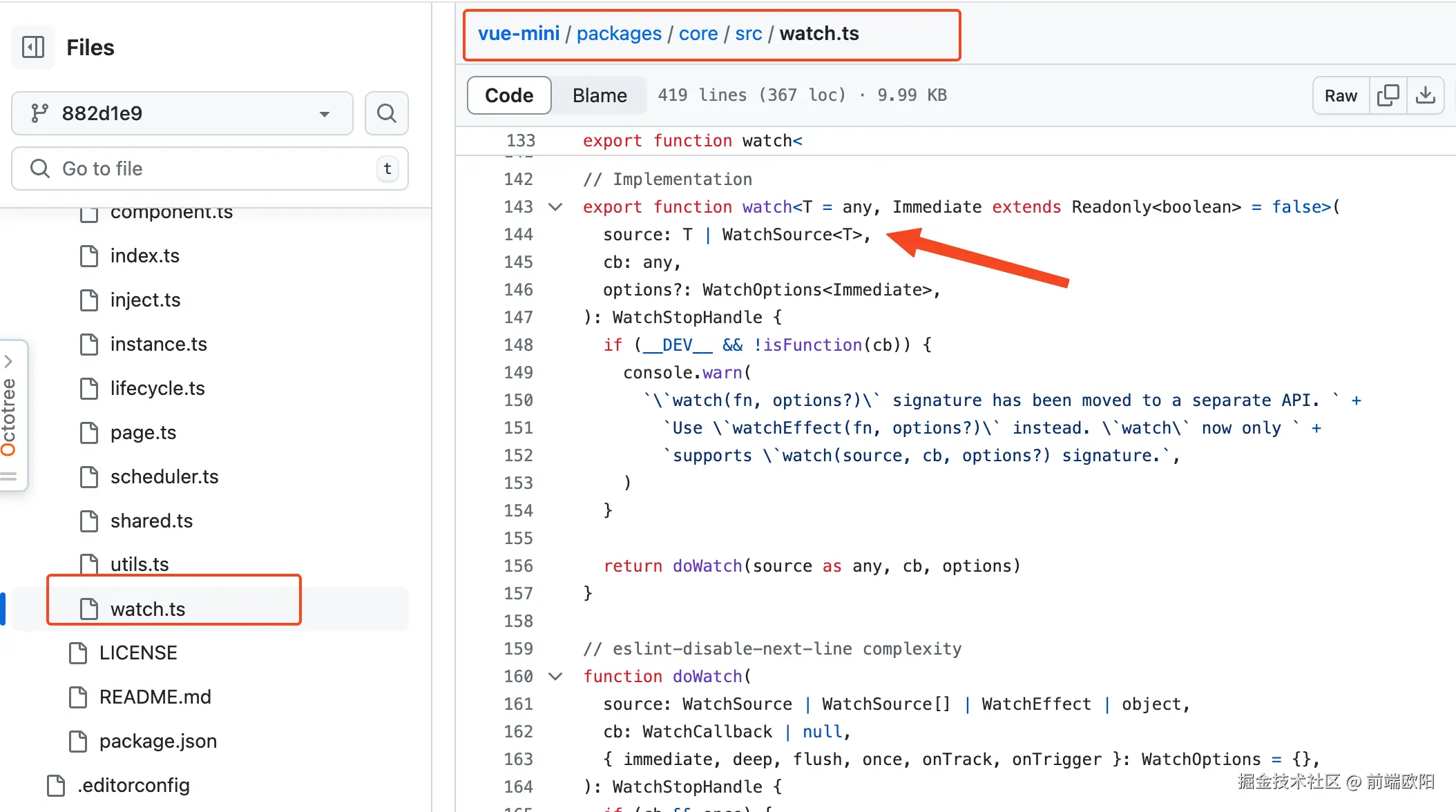The height and width of the screenshot is (812, 1456).
Task: Click the scheduler.ts file icon
Action: coord(89,476)
